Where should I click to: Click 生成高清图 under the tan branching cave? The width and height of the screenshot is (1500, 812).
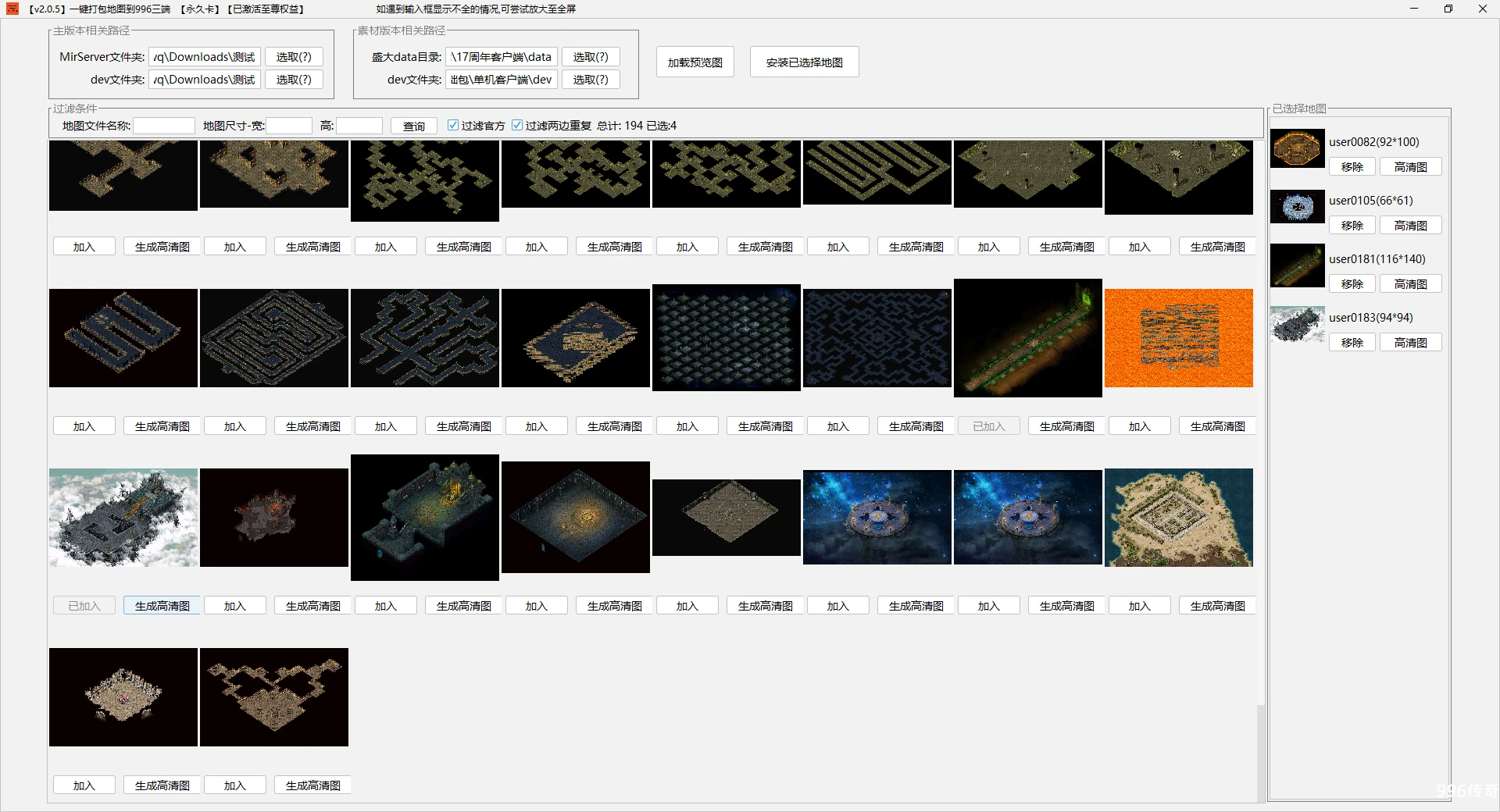click(312, 785)
